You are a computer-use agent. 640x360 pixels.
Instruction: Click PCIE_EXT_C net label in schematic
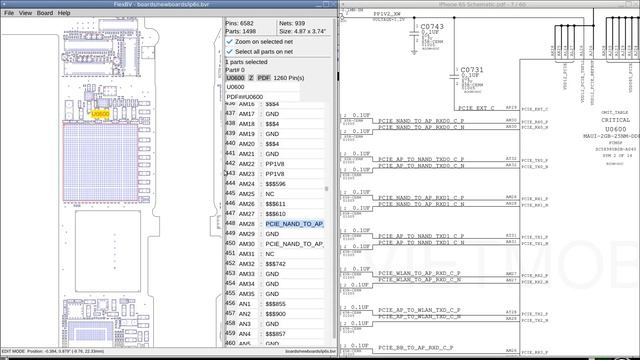click(x=476, y=108)
